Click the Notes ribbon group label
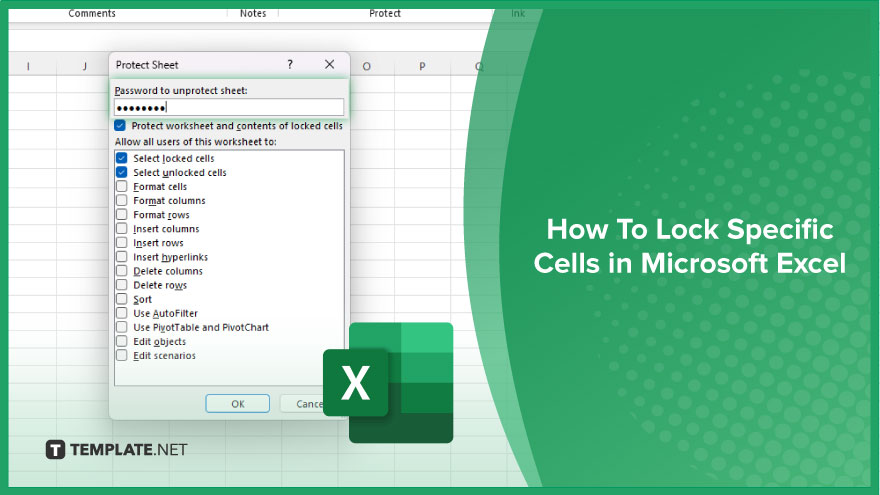 [253, 13]
